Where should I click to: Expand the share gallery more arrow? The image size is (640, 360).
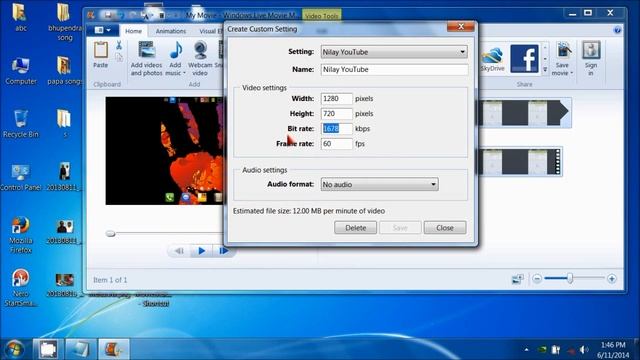545,70
